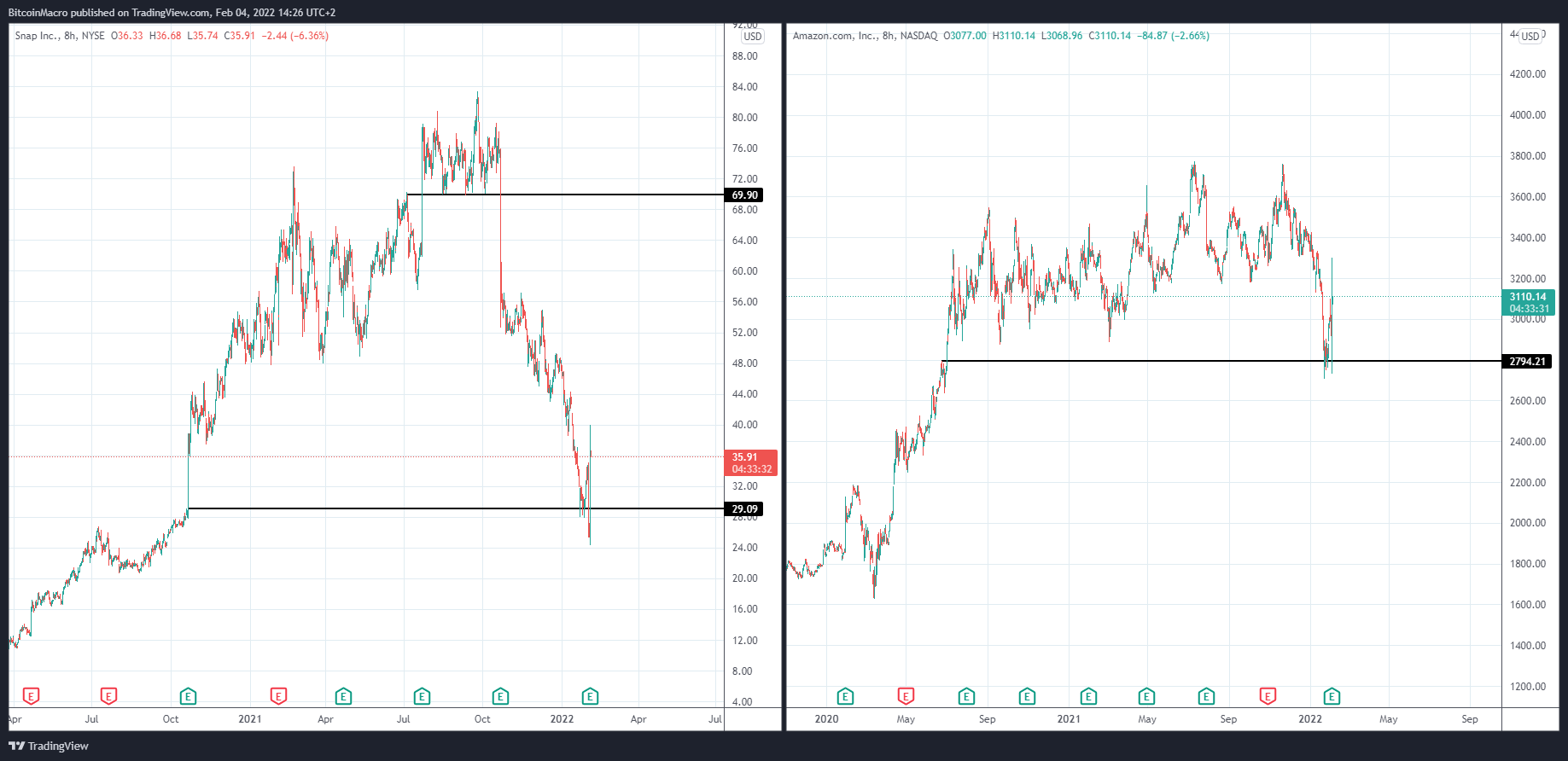Click Snap's high value H36.68
Image resolution: width=1568 pixels, height=761 pixels.
pos(165,36)
